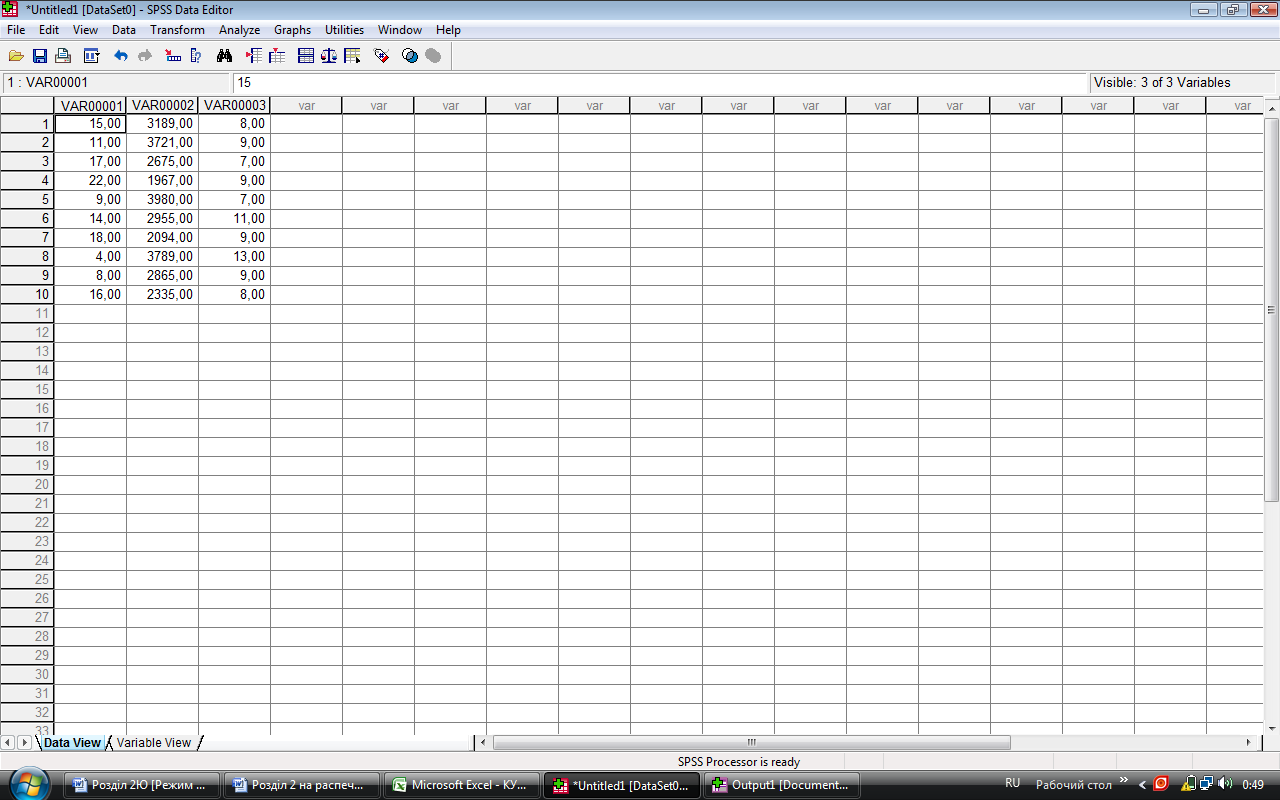Click the sheet tab scroll-left arrow
Image resolution: width=1280 pixels, height=800 pixels.
coord(8,742)
